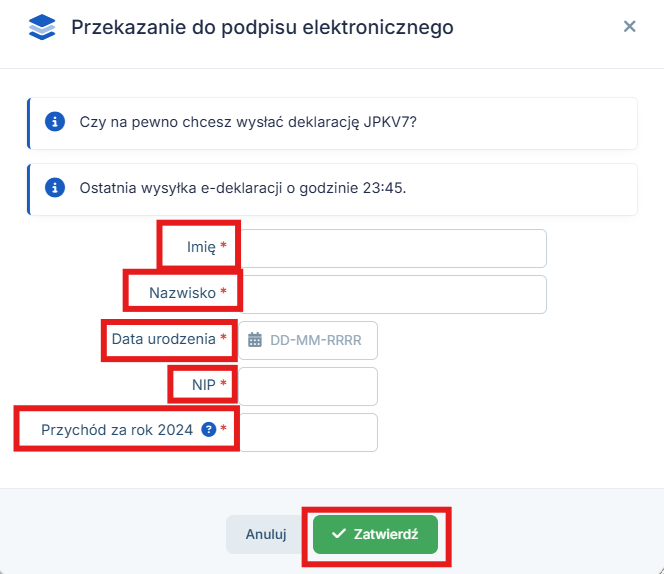Open the calendar icon in Data urodzenia
This screenshot has height=574, width=664.
point(254,340)
